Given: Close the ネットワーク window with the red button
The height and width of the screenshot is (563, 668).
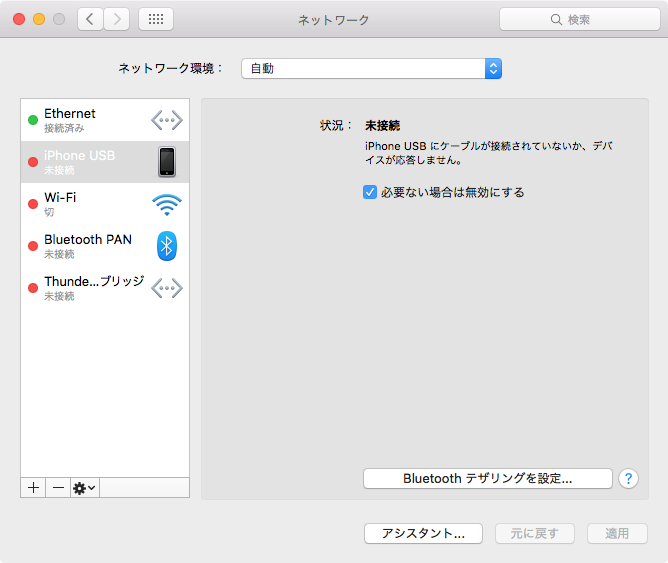Looking at the screenshot, I should tap(19, 19).
